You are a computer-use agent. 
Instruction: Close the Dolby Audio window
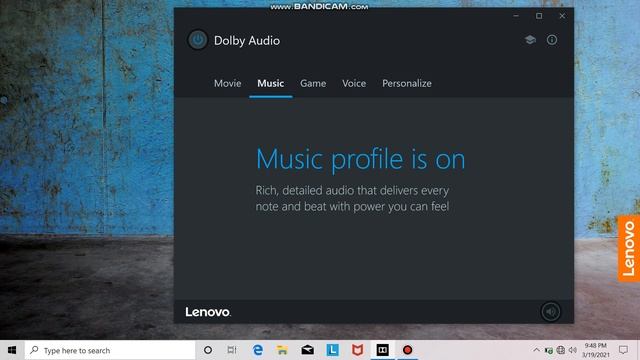[x=562, y=16]
